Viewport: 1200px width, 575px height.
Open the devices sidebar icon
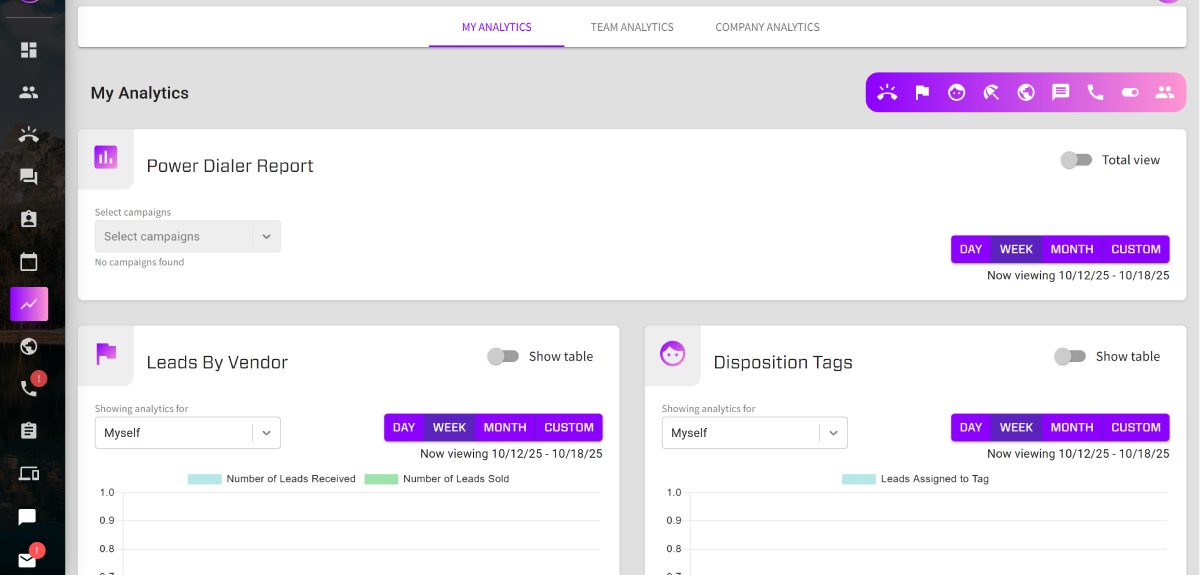tap(29, 473)
